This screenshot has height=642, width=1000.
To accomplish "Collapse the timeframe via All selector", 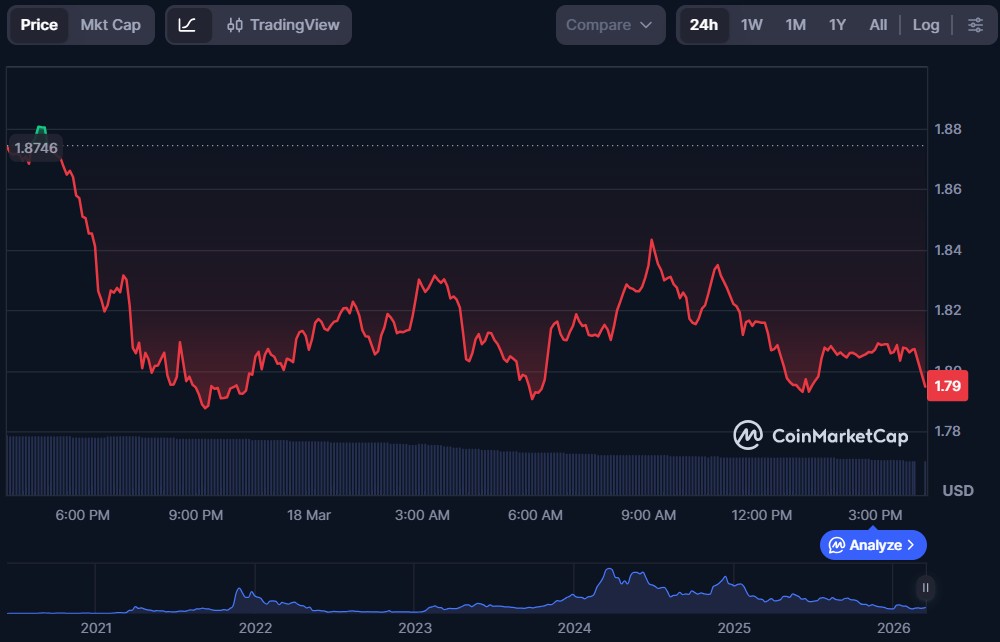I will [877, 24].
